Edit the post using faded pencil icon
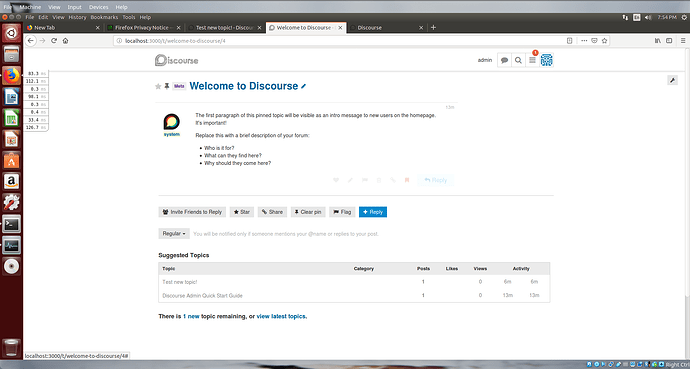 tap(350, 180)
